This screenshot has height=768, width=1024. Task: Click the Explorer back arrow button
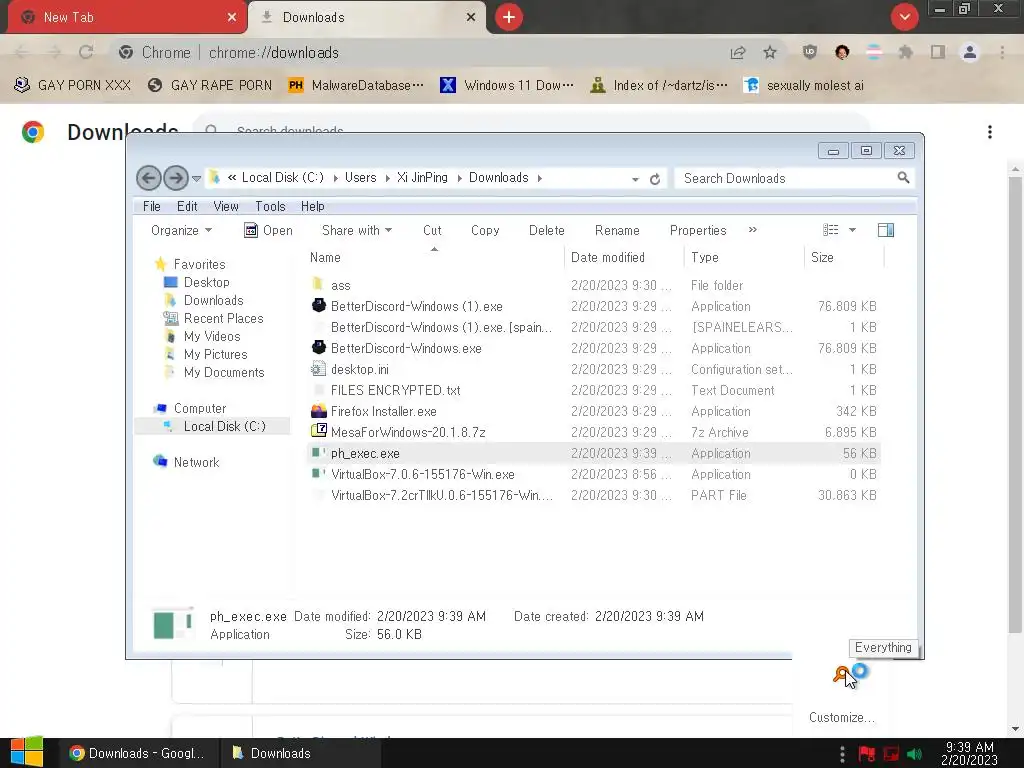[148, 178]
